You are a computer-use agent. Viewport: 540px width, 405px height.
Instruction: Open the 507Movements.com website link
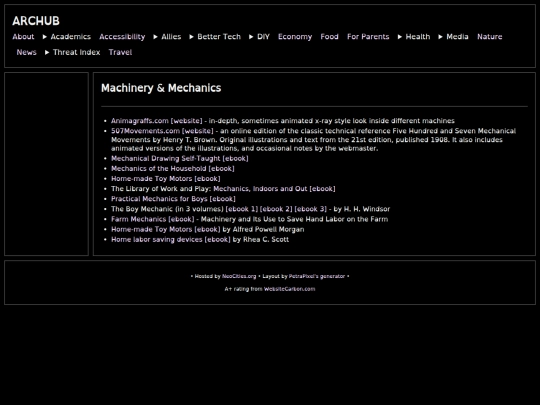[162, 131]
